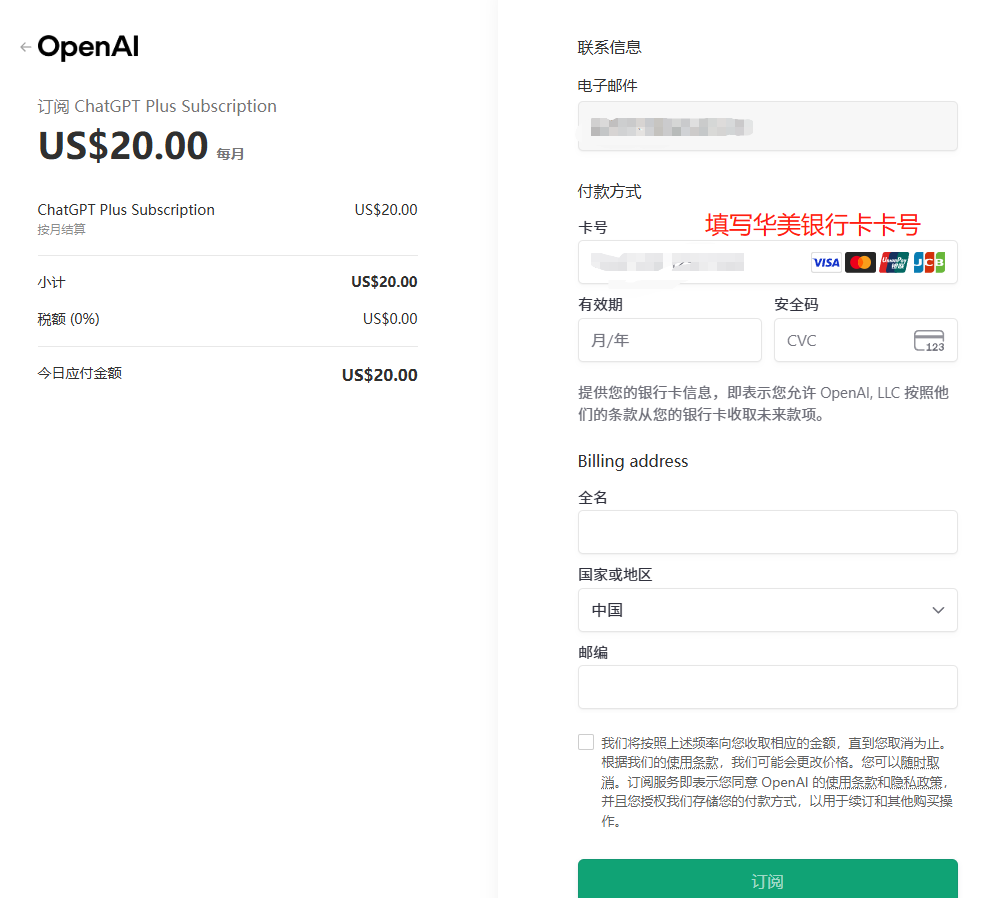Click the JCB card icon

[x=929, y=262]
